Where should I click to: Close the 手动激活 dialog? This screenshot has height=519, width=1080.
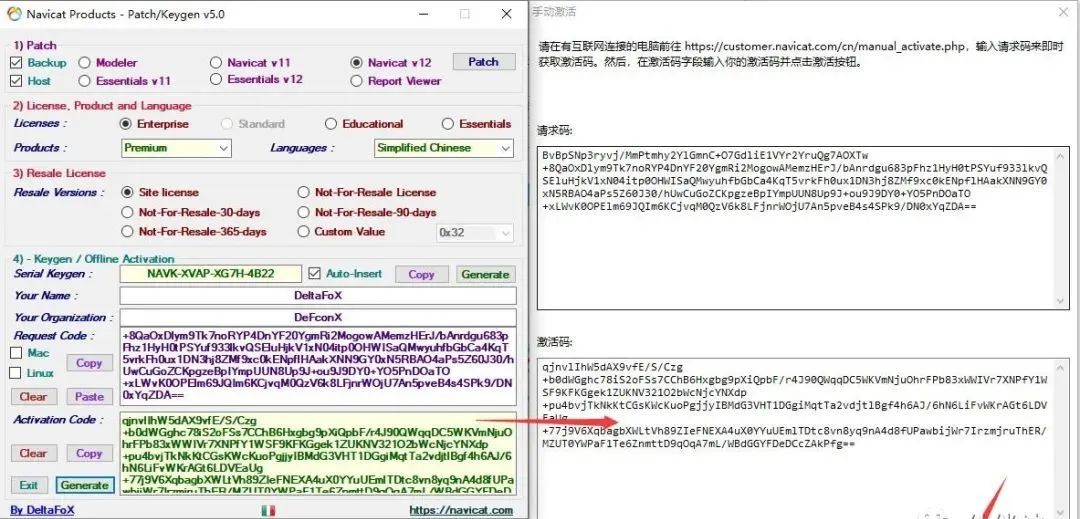(1063, 12)
